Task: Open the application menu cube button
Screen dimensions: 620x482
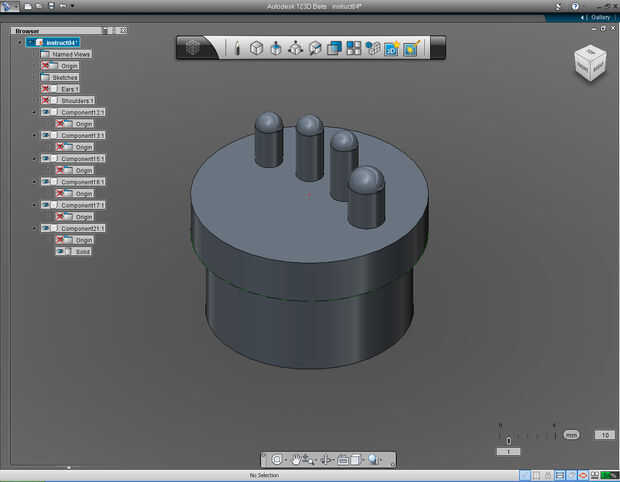Action: (193, 48)
